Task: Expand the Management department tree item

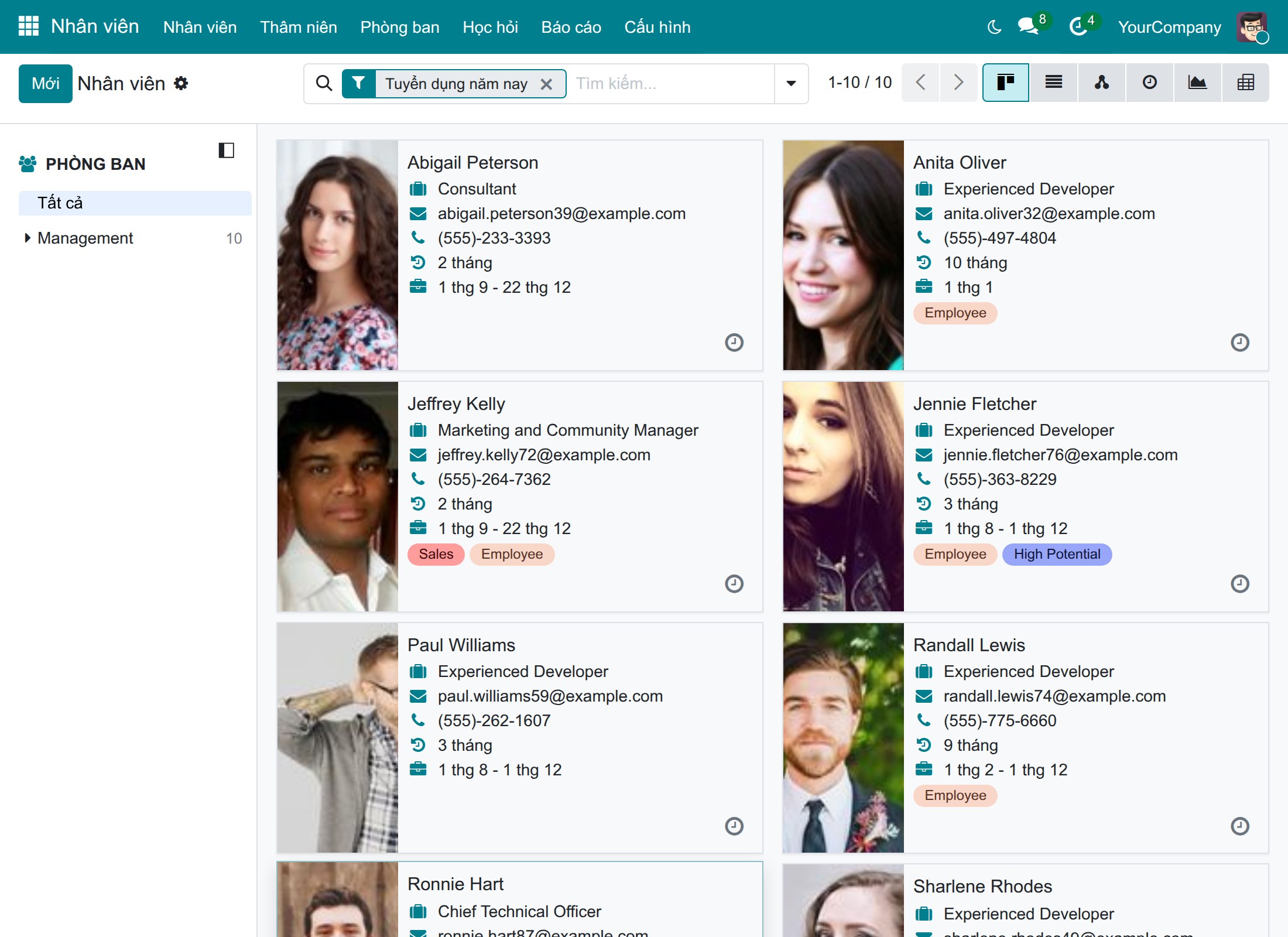Action: click(x=28, y=238)
